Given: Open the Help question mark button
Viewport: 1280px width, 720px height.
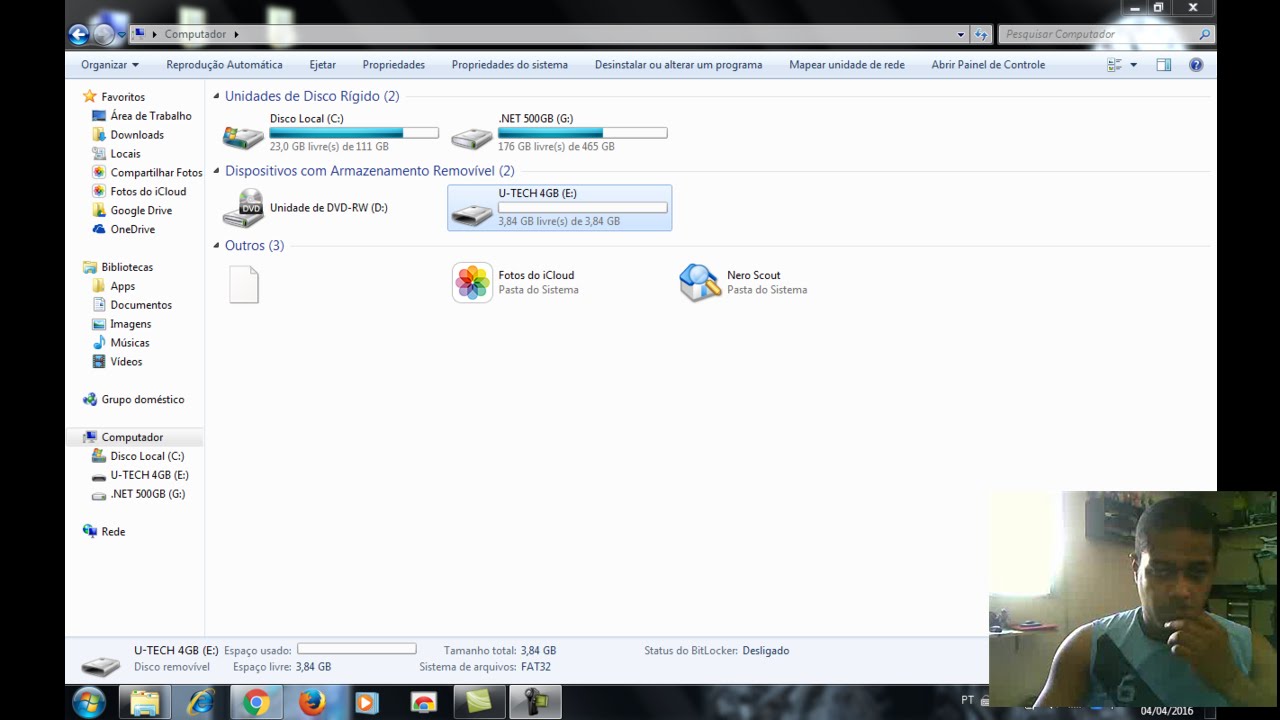Looking at the screenshot, I should pos(1196,65).
